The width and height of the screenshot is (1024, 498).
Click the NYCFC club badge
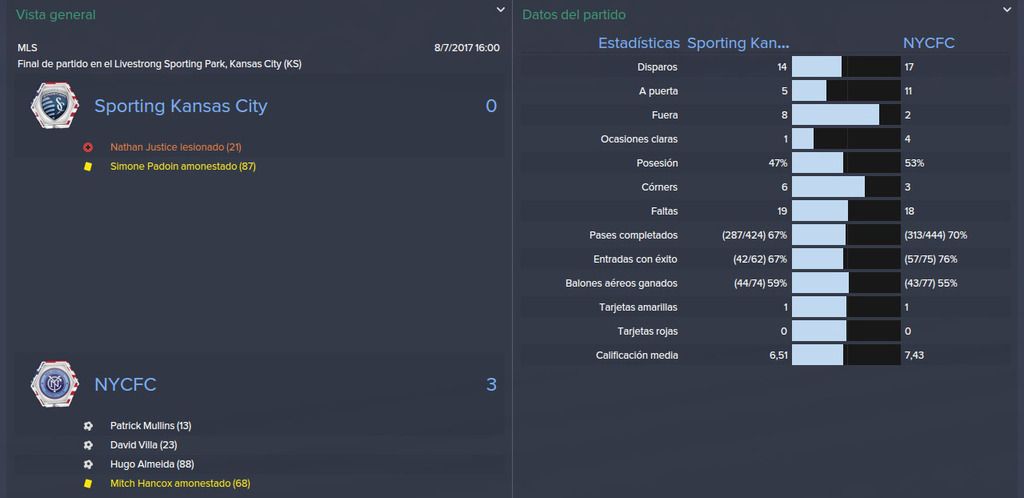(55, 384)
